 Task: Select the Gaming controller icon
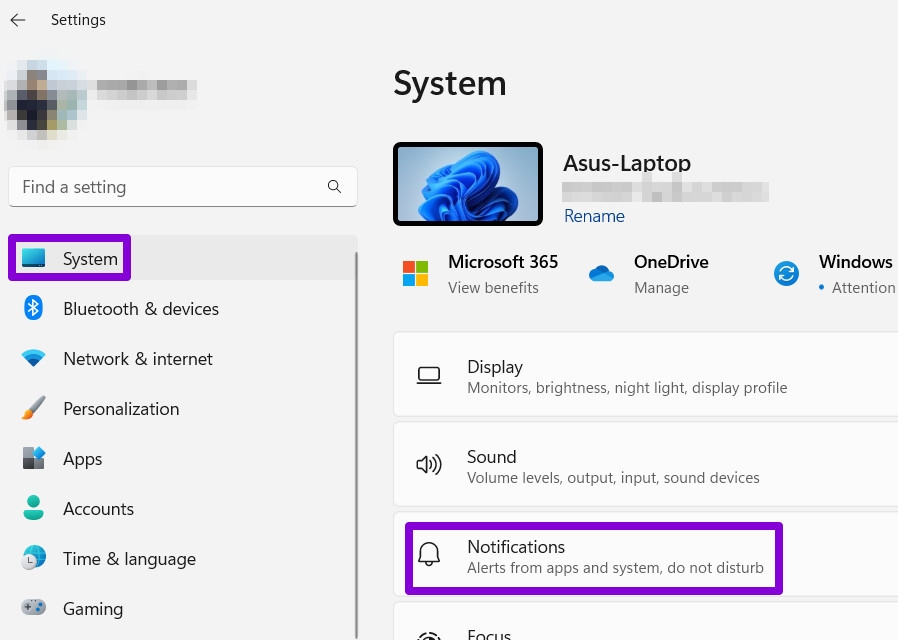tap(33, 608)
